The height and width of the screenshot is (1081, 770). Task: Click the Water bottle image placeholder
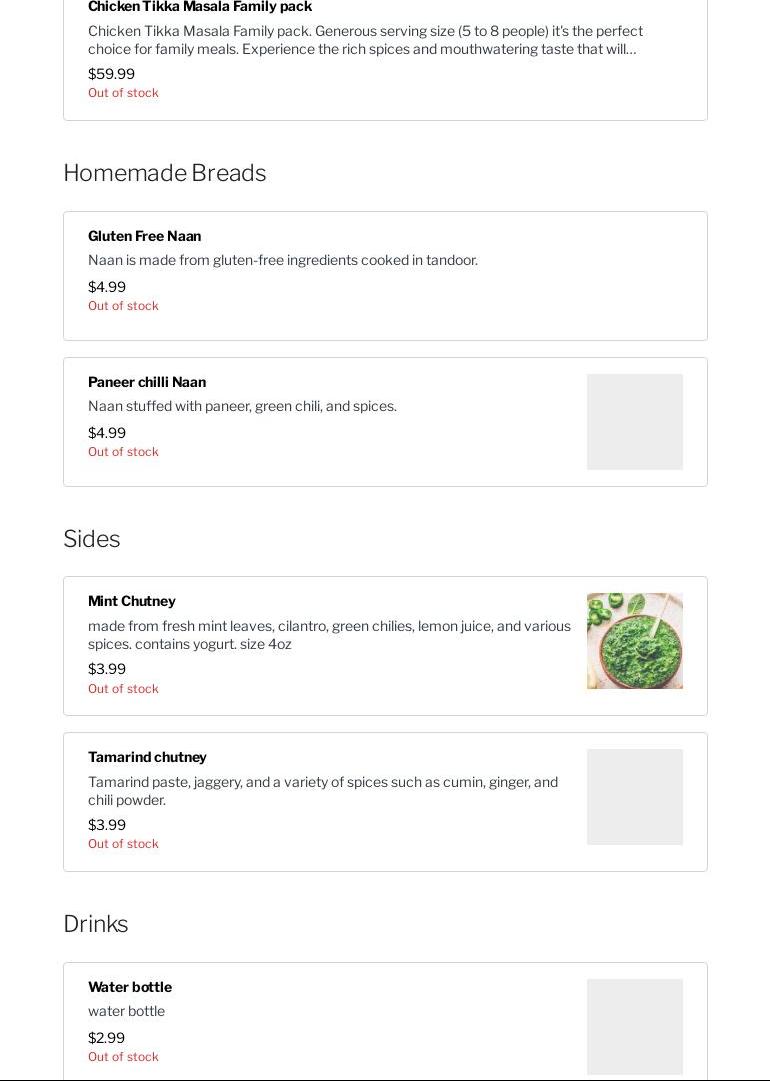point(634,1027)
